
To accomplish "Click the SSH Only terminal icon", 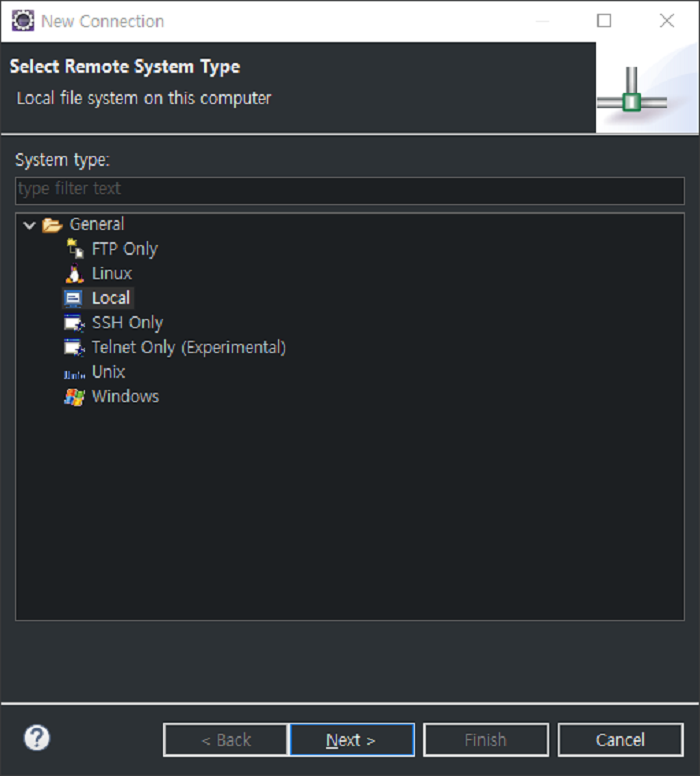I will (x=74, y=323).
